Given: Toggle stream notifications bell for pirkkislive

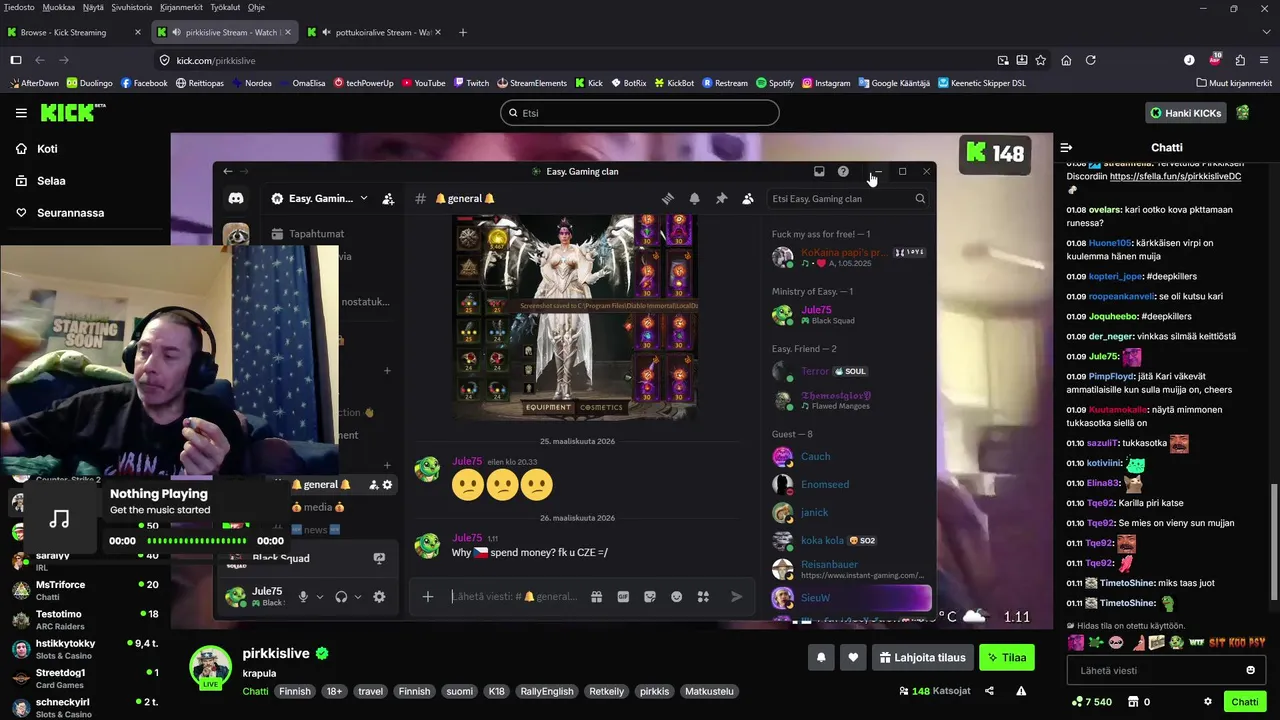Looking at the screenshot, I should pyautogui.click(x=822, y=658).
